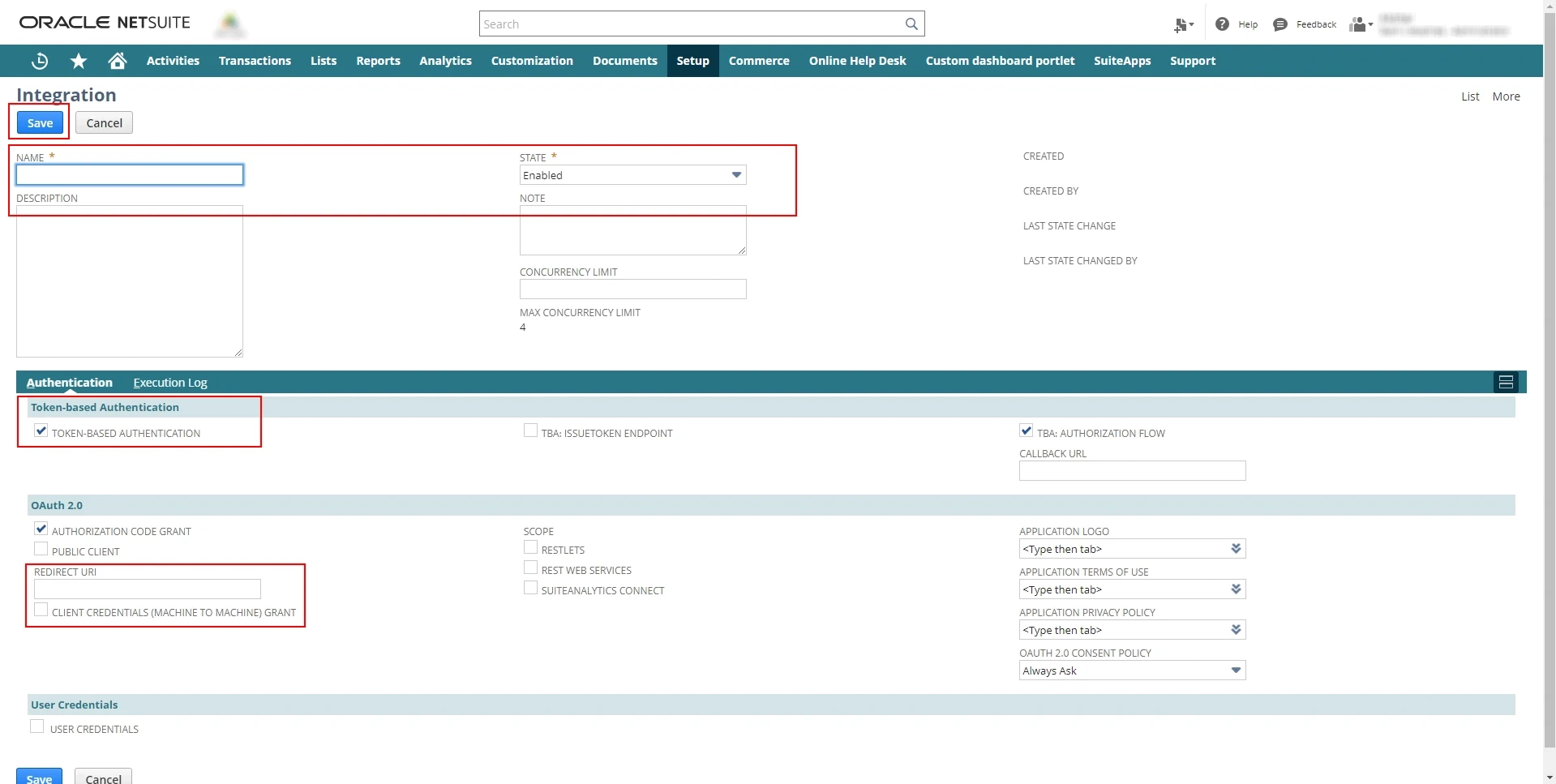
Task: Open the Setup menu
Action: pos(693,61)
